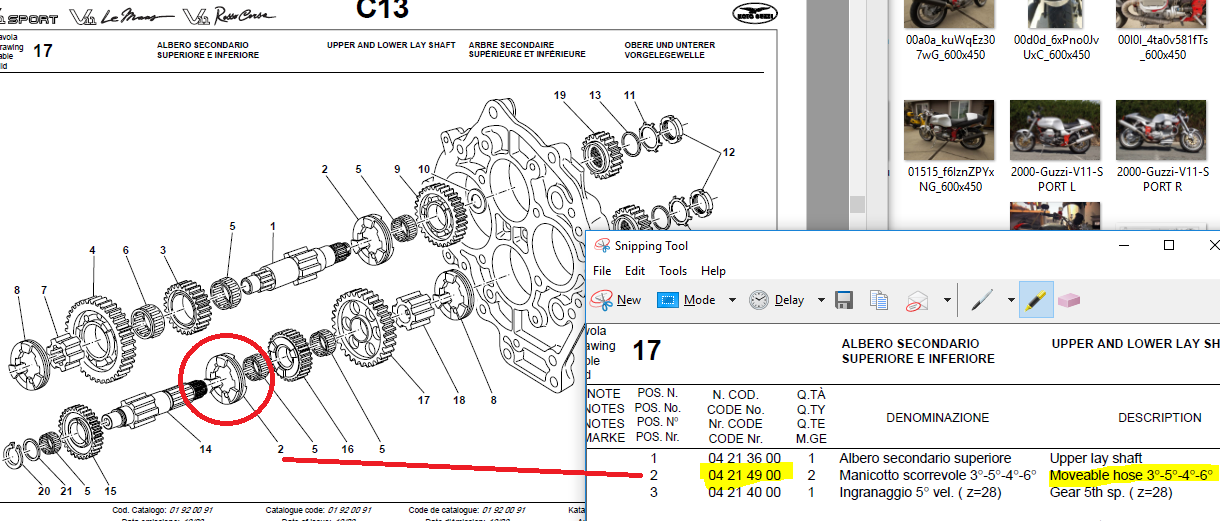Copy the snip with copy icon
Screen dimensions: 1220x521
tap(879, 300)
